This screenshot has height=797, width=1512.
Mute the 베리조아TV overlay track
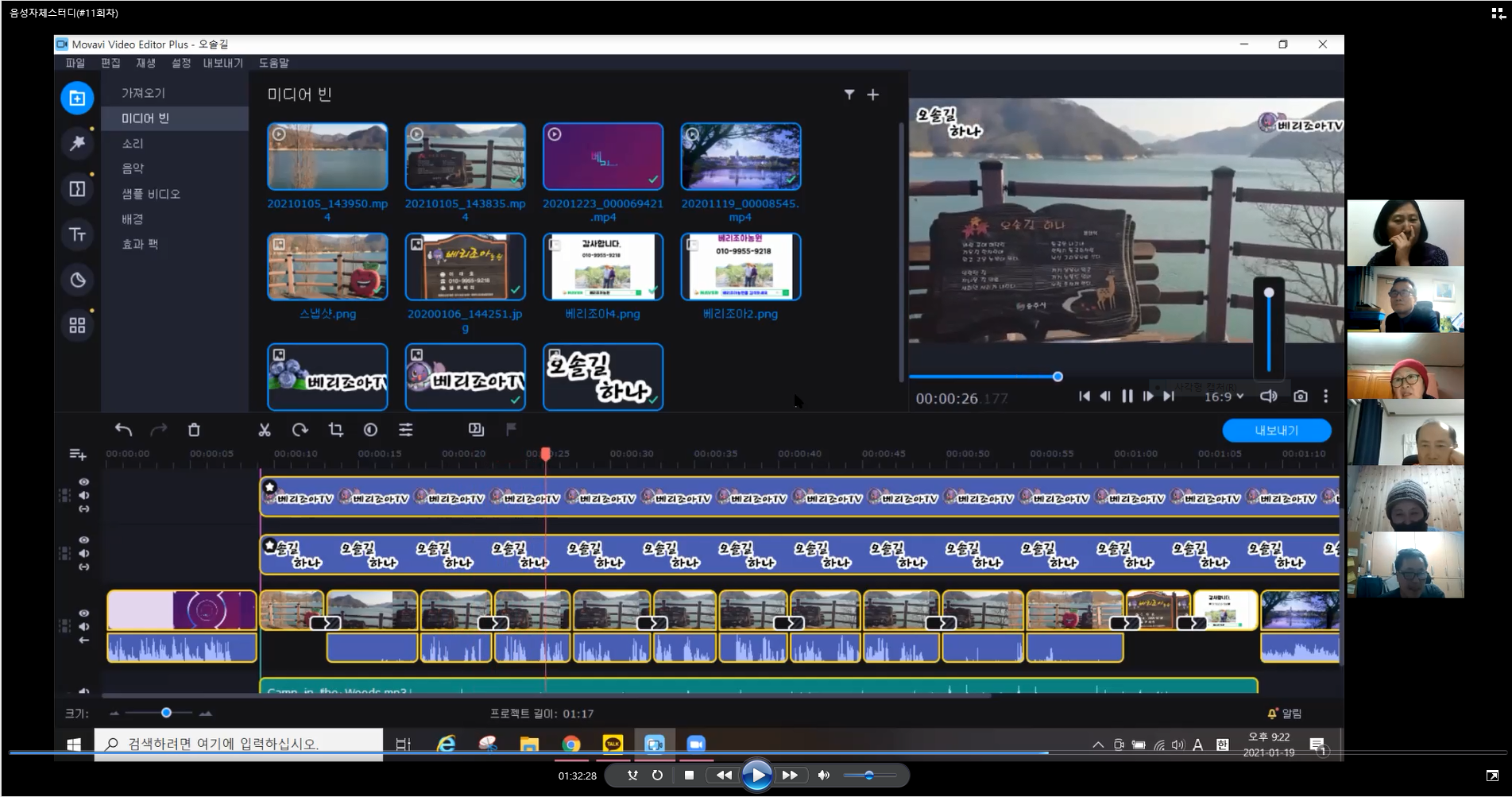coord(84,495)
